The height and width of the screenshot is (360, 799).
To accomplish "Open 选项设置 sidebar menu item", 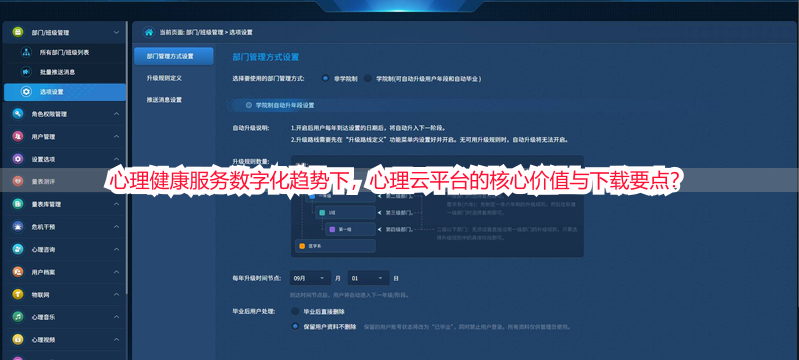I will (x=65, y=92).
